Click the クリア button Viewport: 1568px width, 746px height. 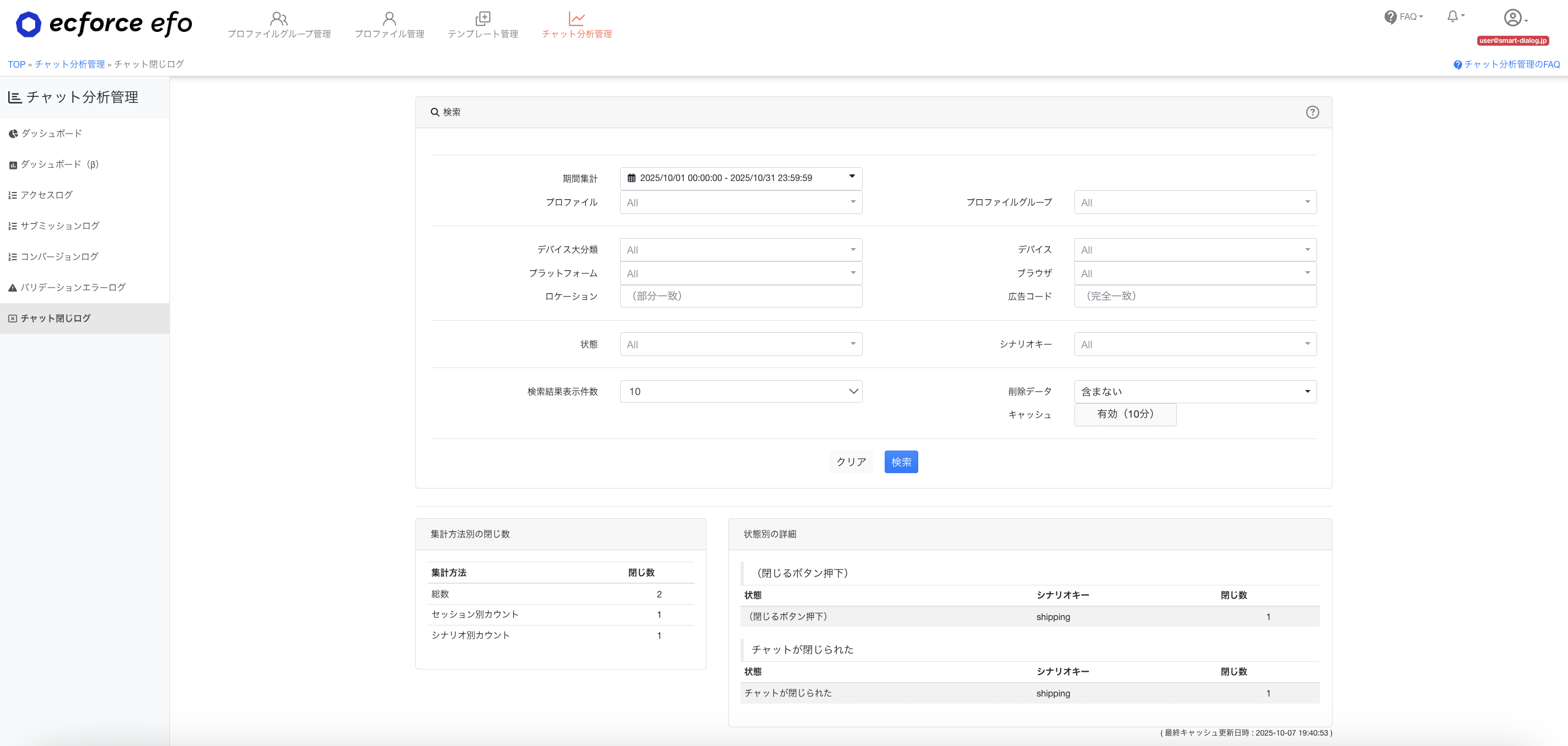pyautogui.click(x=851, y=462)
